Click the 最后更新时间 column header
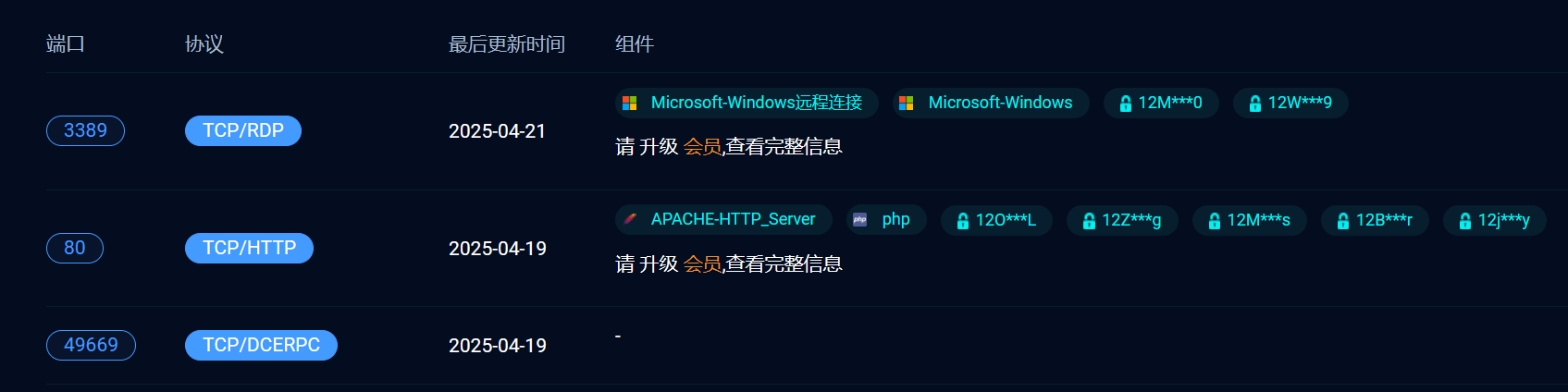Screen dimensions: 1568x392 [x=507, y=43]
